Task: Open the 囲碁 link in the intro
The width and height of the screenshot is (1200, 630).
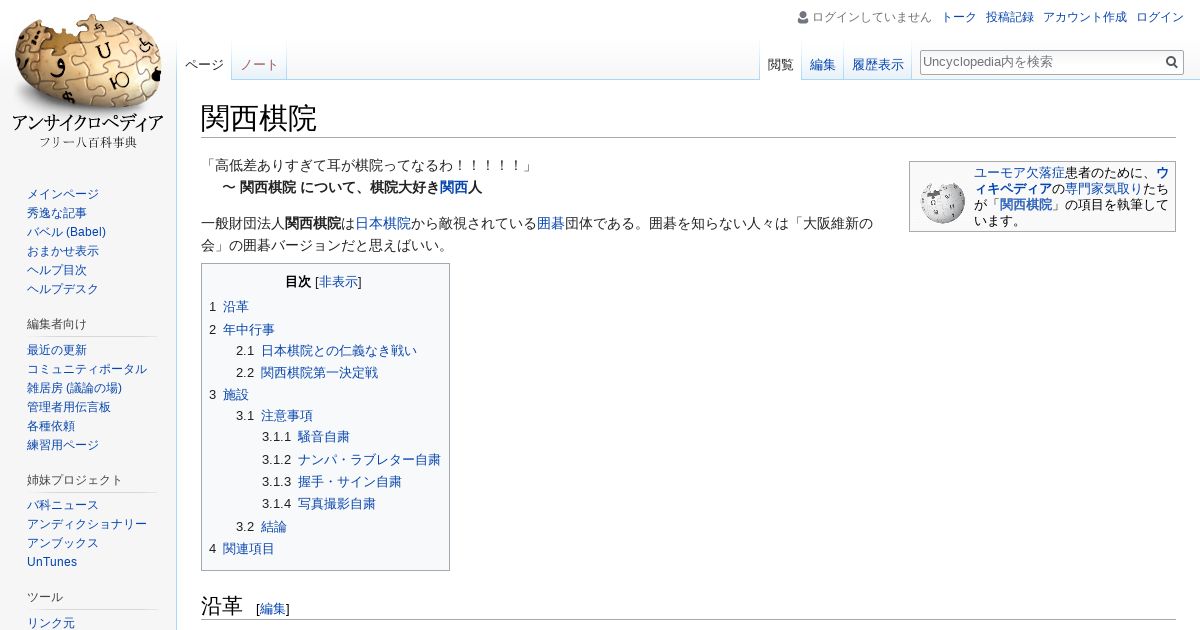Action: coord(551,223)
